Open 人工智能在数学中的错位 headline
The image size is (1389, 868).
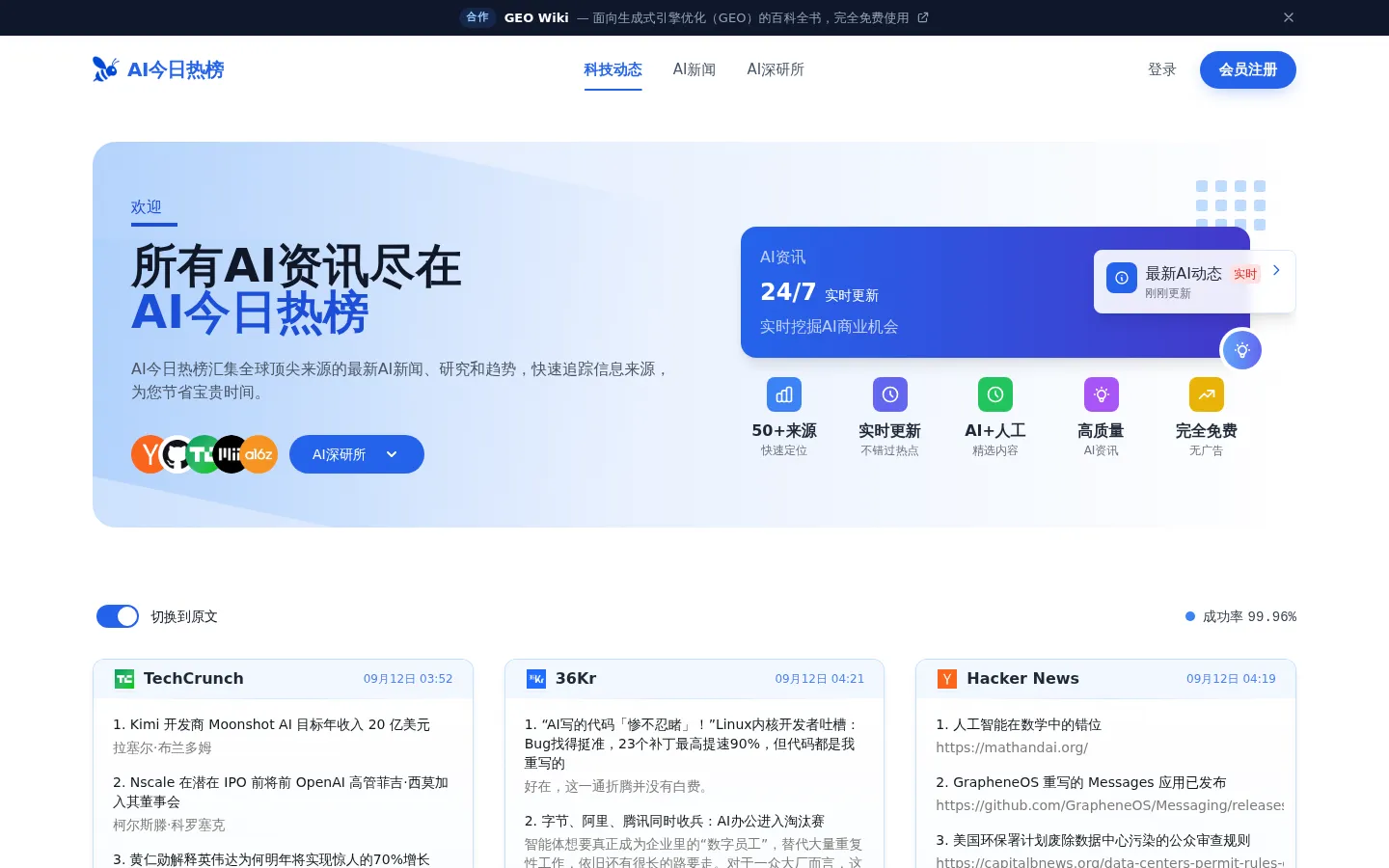point(1019,724)
